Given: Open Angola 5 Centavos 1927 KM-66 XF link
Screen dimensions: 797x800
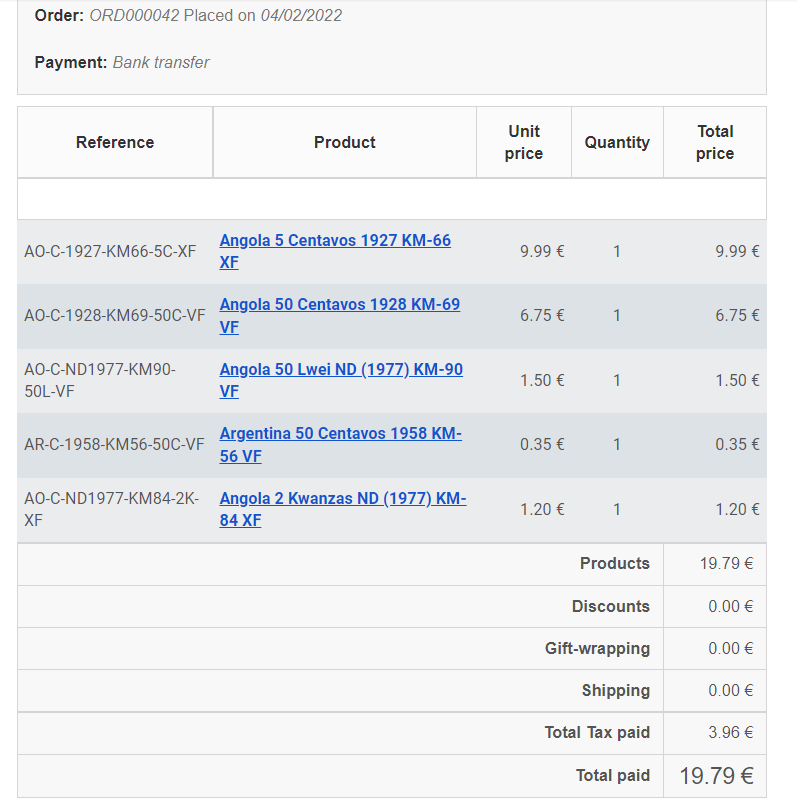Looking at the screenshot, I should (335, 251).
